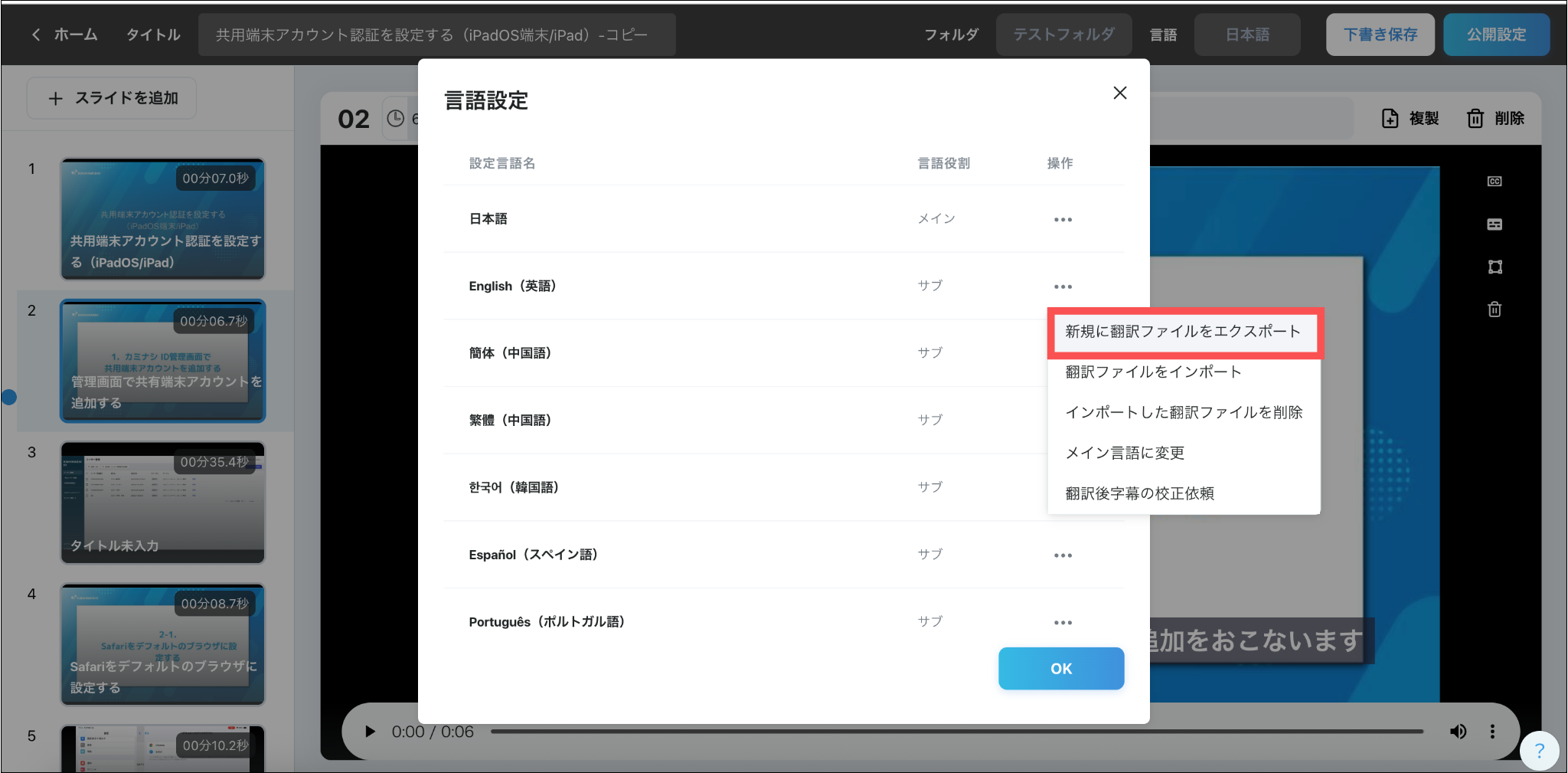
Task: Open the options menu for 日本語 row
Action: 1063,219
